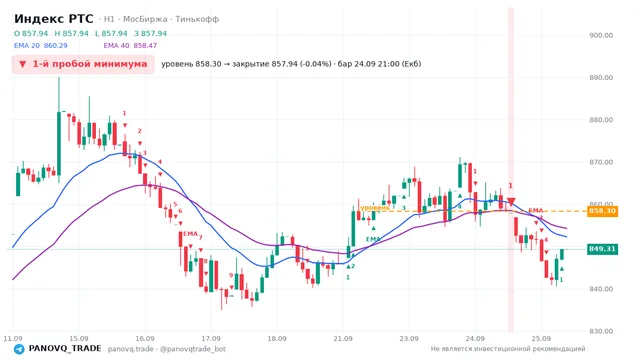This screenshot has width=640, height=360.
Task: Click the EMA 20 860.29 legend
Action: pos(40,46)
